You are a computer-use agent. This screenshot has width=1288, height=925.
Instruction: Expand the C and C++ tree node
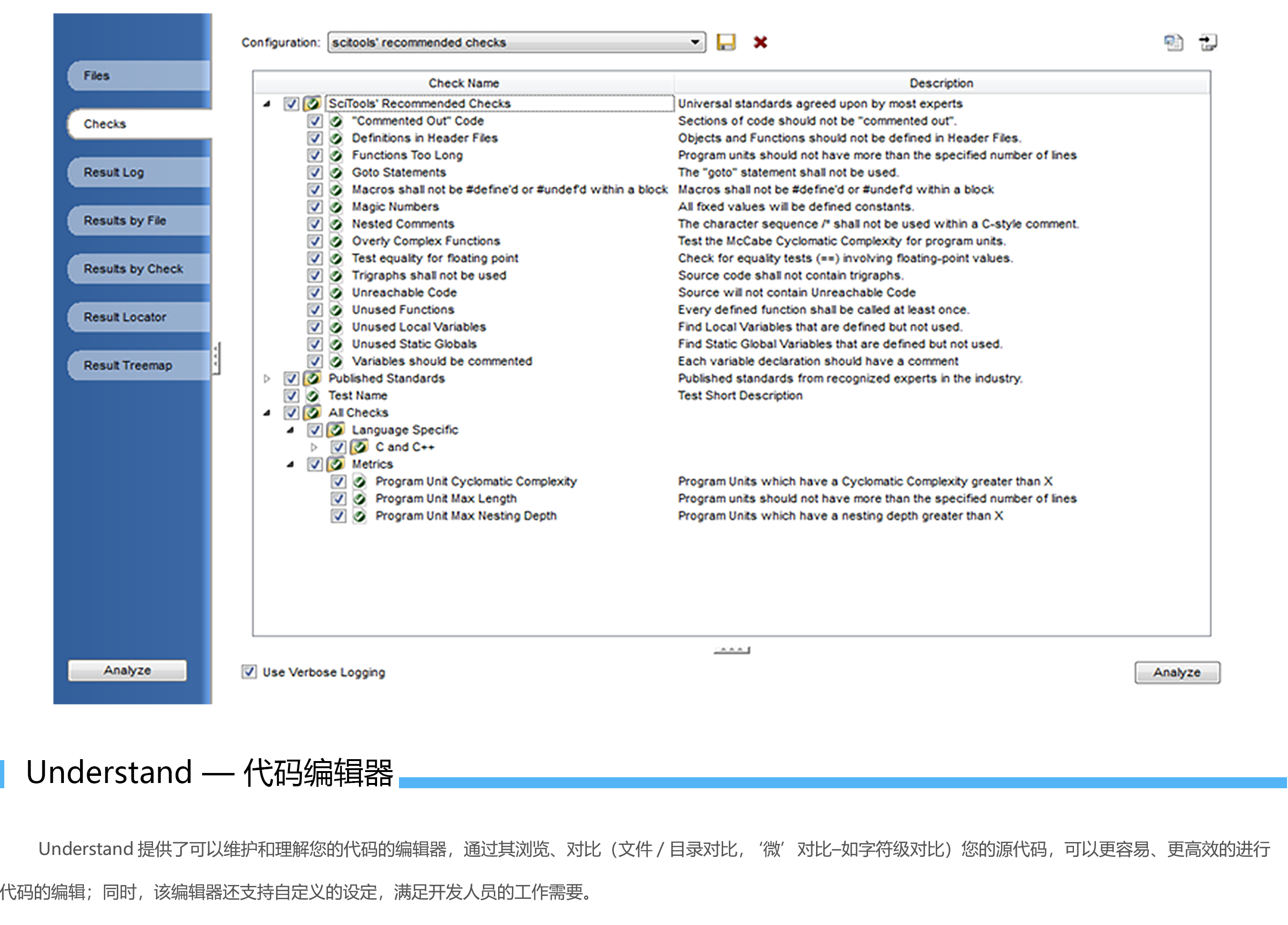click(314, 447)
